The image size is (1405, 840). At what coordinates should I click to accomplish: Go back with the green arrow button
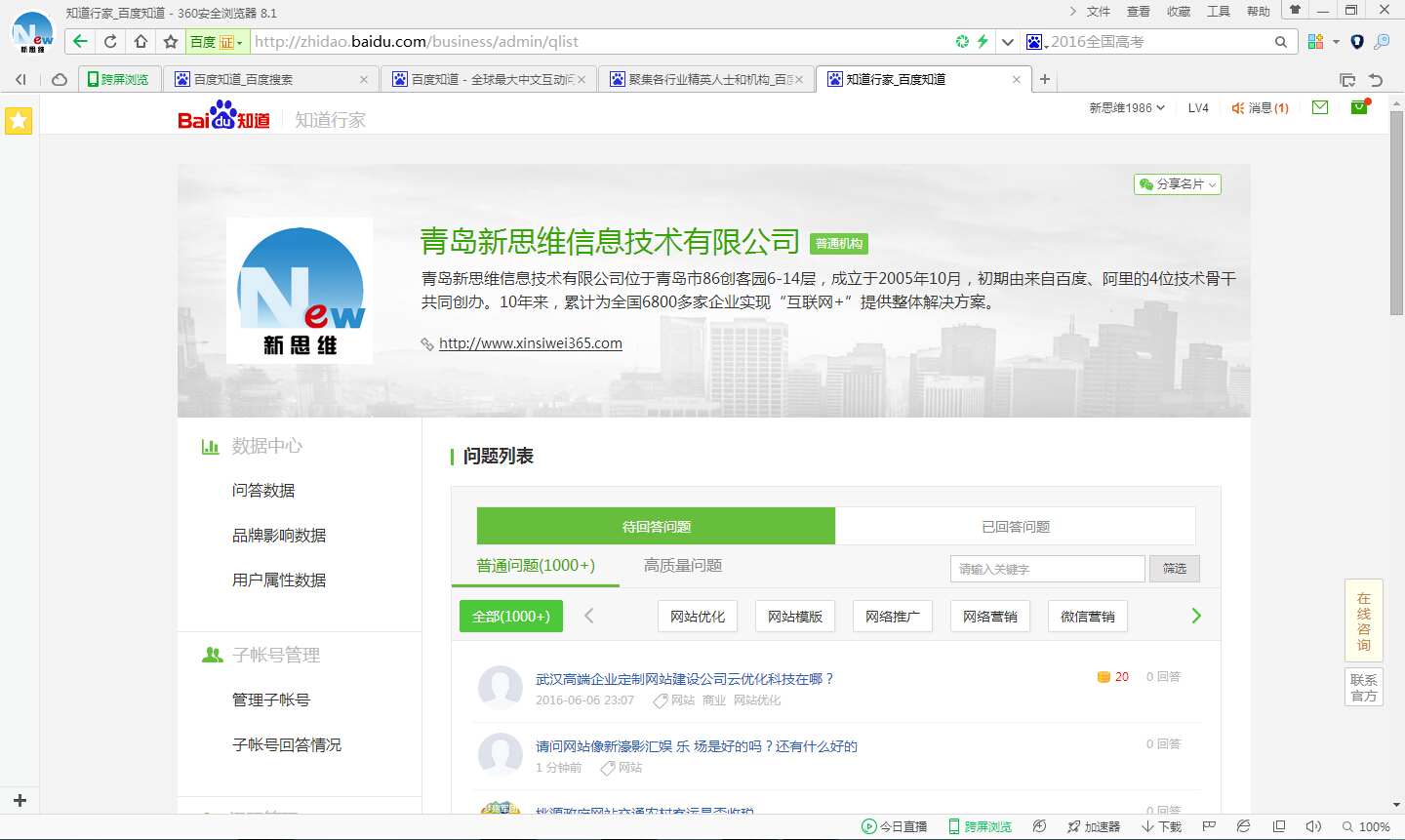tap(81, 41)
